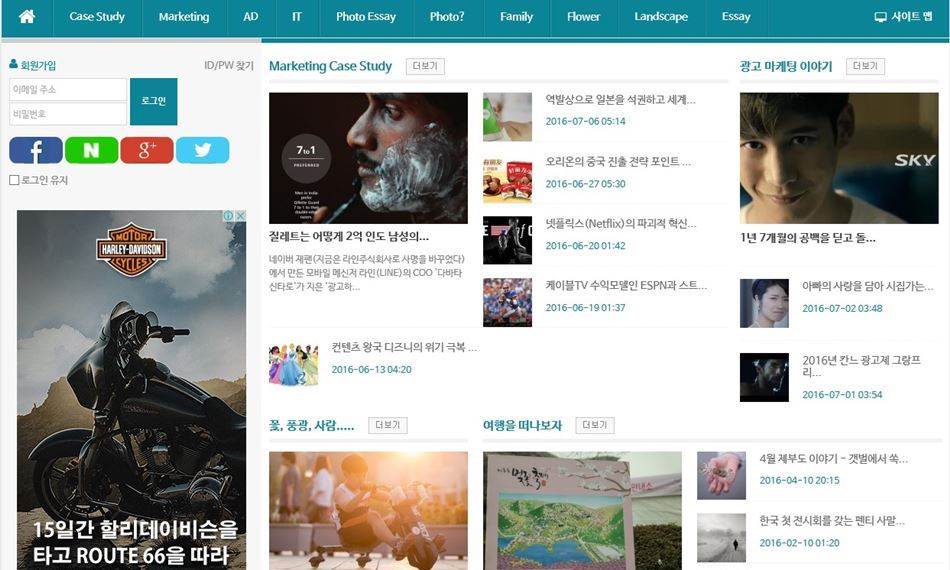The width and height of the screenshot is (950, 570).
Task: Open the 꽃, 풍광, 사람 heading
Action: pyautogui.click(x=311, y=425)
